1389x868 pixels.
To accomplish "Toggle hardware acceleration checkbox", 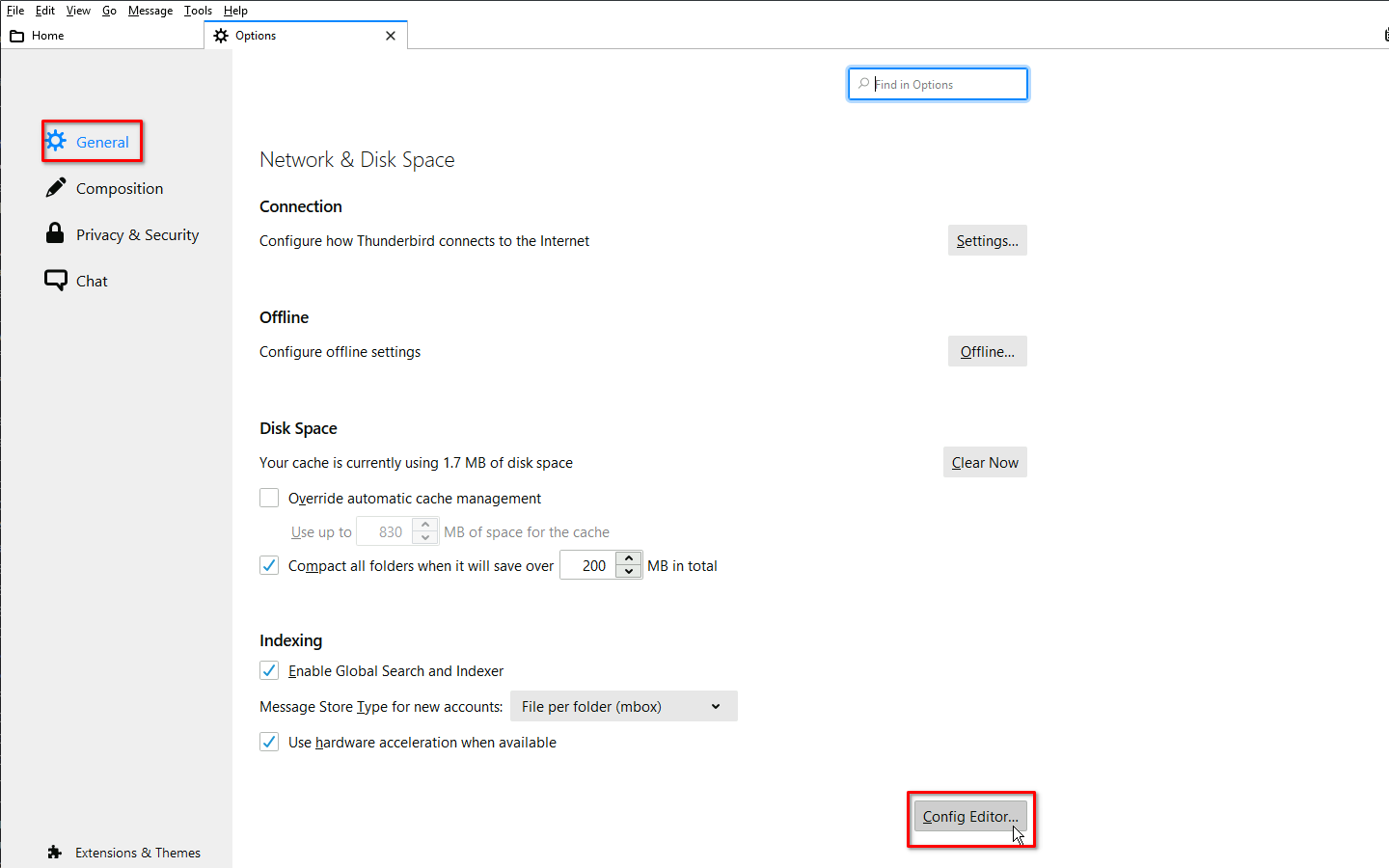I will pos(269,742).
